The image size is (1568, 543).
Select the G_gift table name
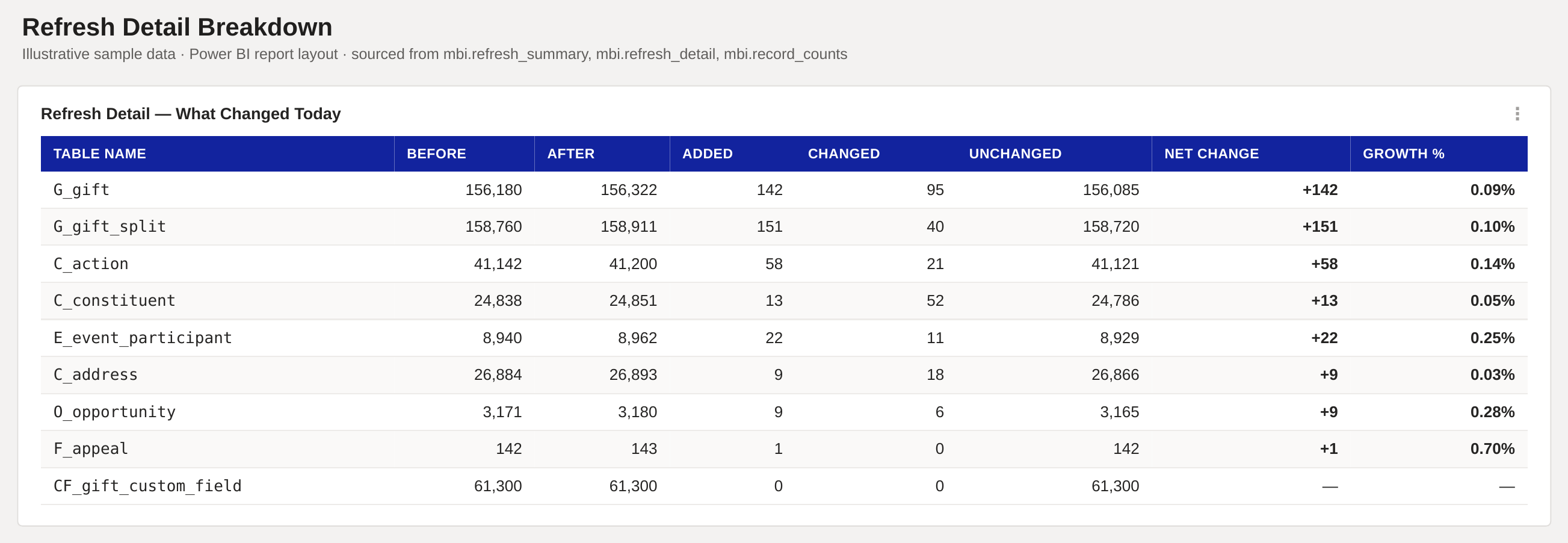point(82,190)
